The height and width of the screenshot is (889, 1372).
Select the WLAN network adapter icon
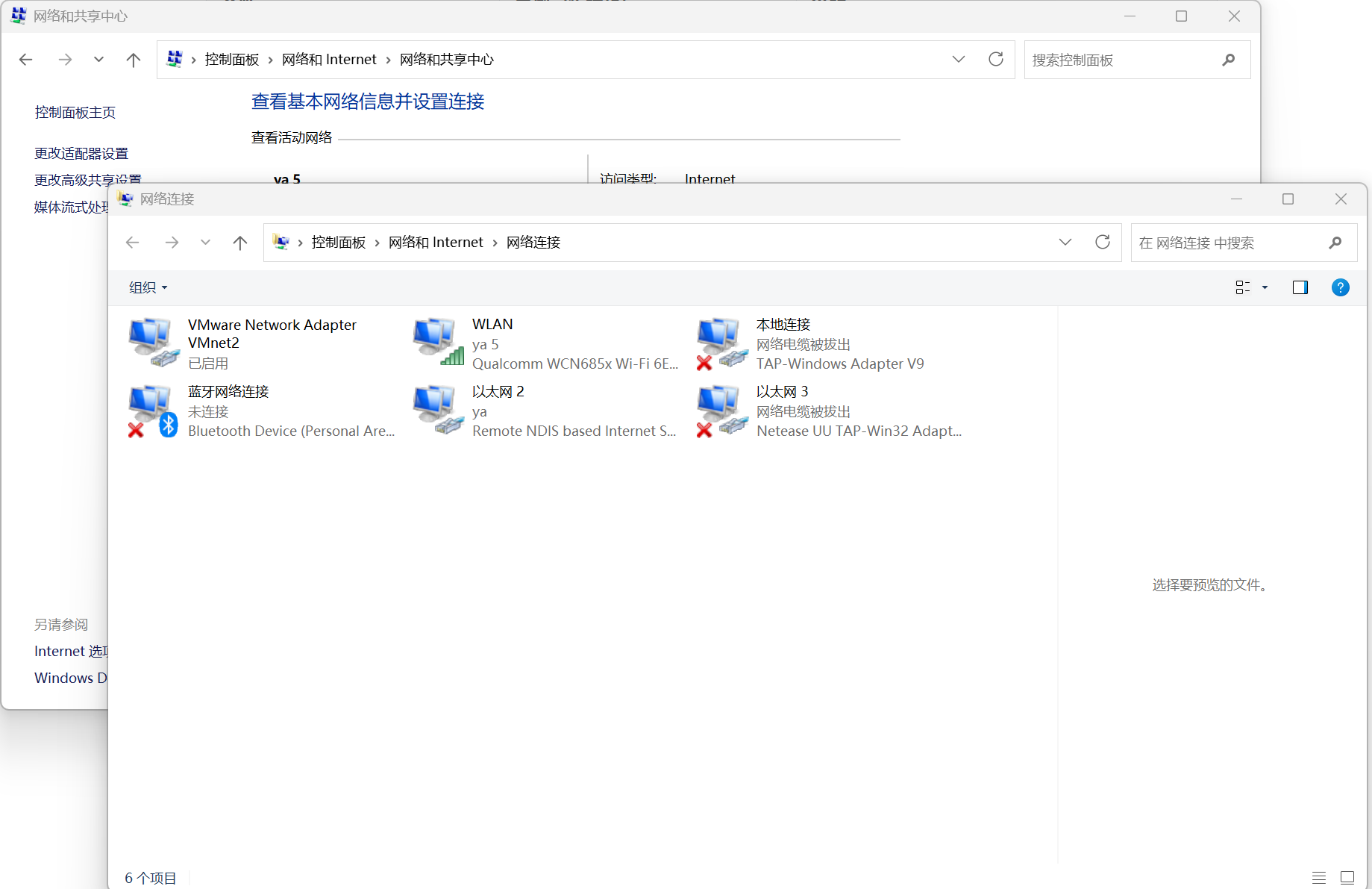point(438,342)
